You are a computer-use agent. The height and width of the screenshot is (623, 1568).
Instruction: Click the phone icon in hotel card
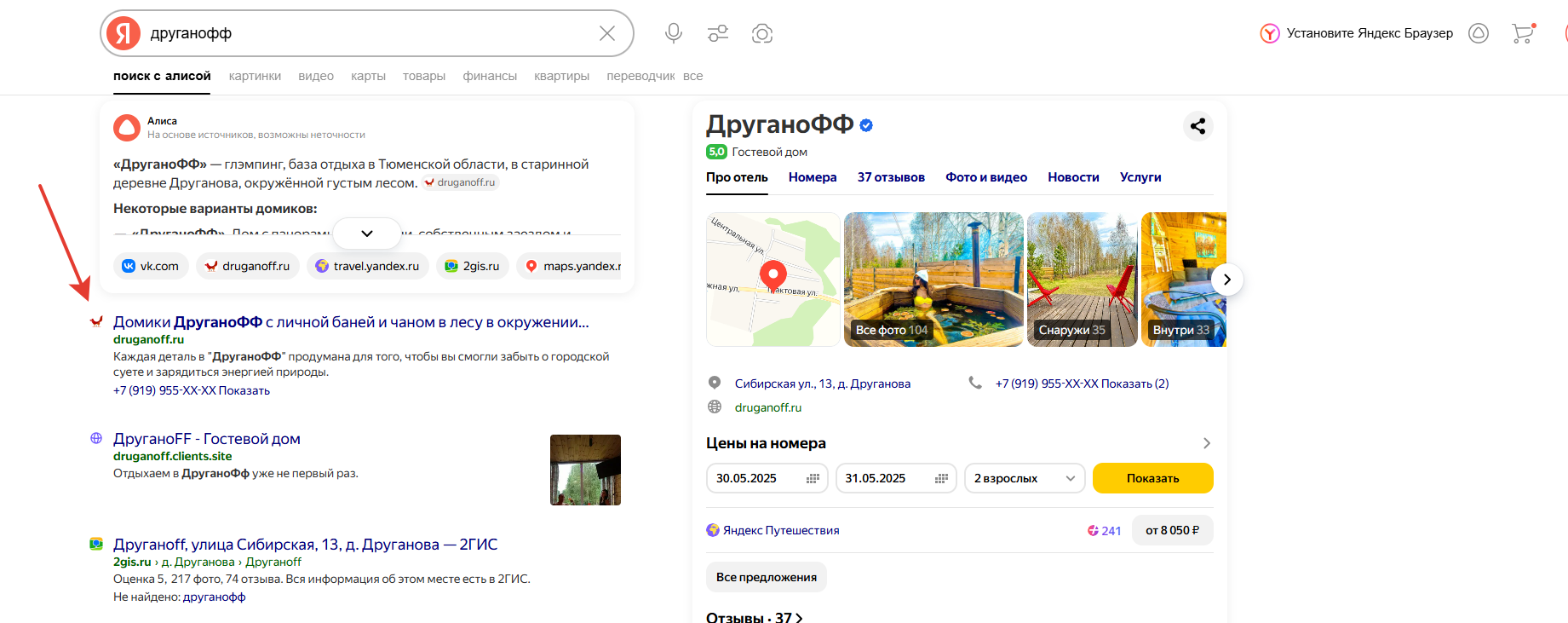[975, 383]
